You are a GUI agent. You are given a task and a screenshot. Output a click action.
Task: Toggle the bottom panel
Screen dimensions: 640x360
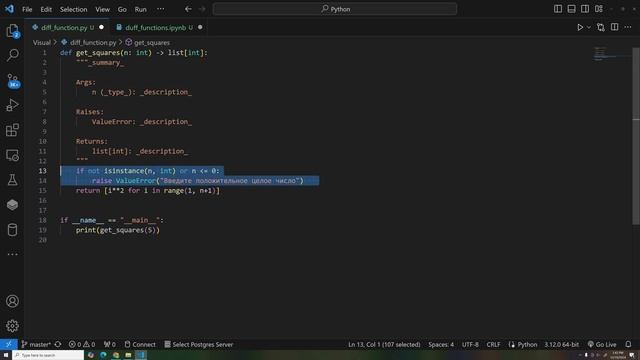pyautogui.click(x=571, y=9)
